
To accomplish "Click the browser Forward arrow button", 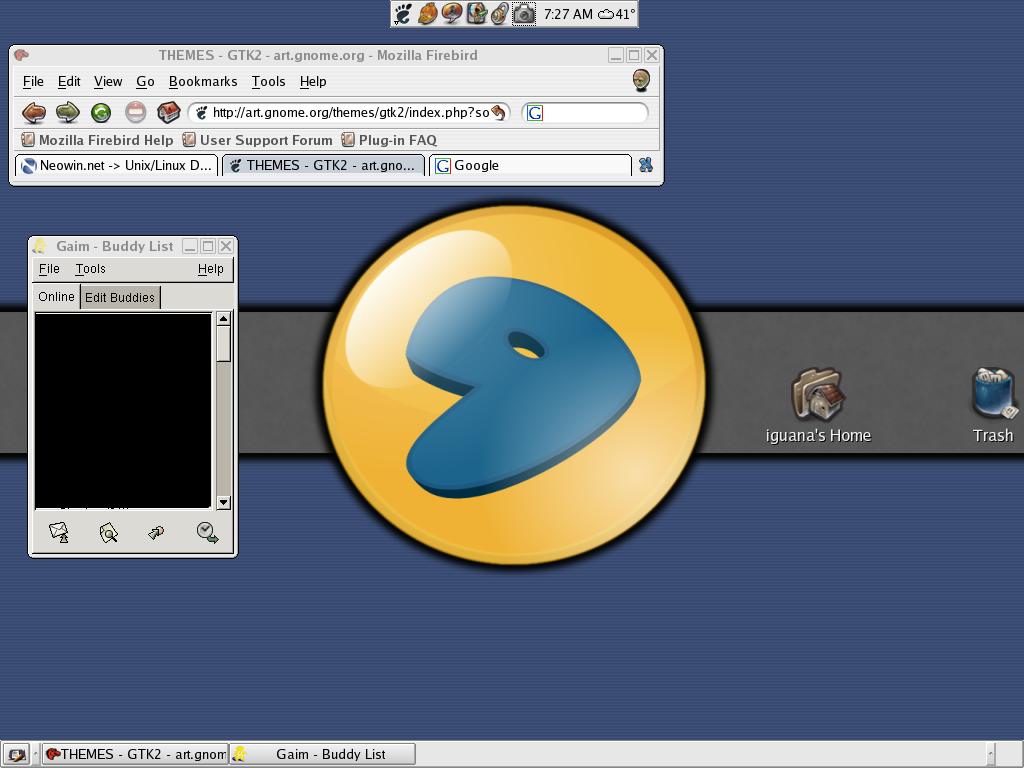I will click(x=67, y=113).
